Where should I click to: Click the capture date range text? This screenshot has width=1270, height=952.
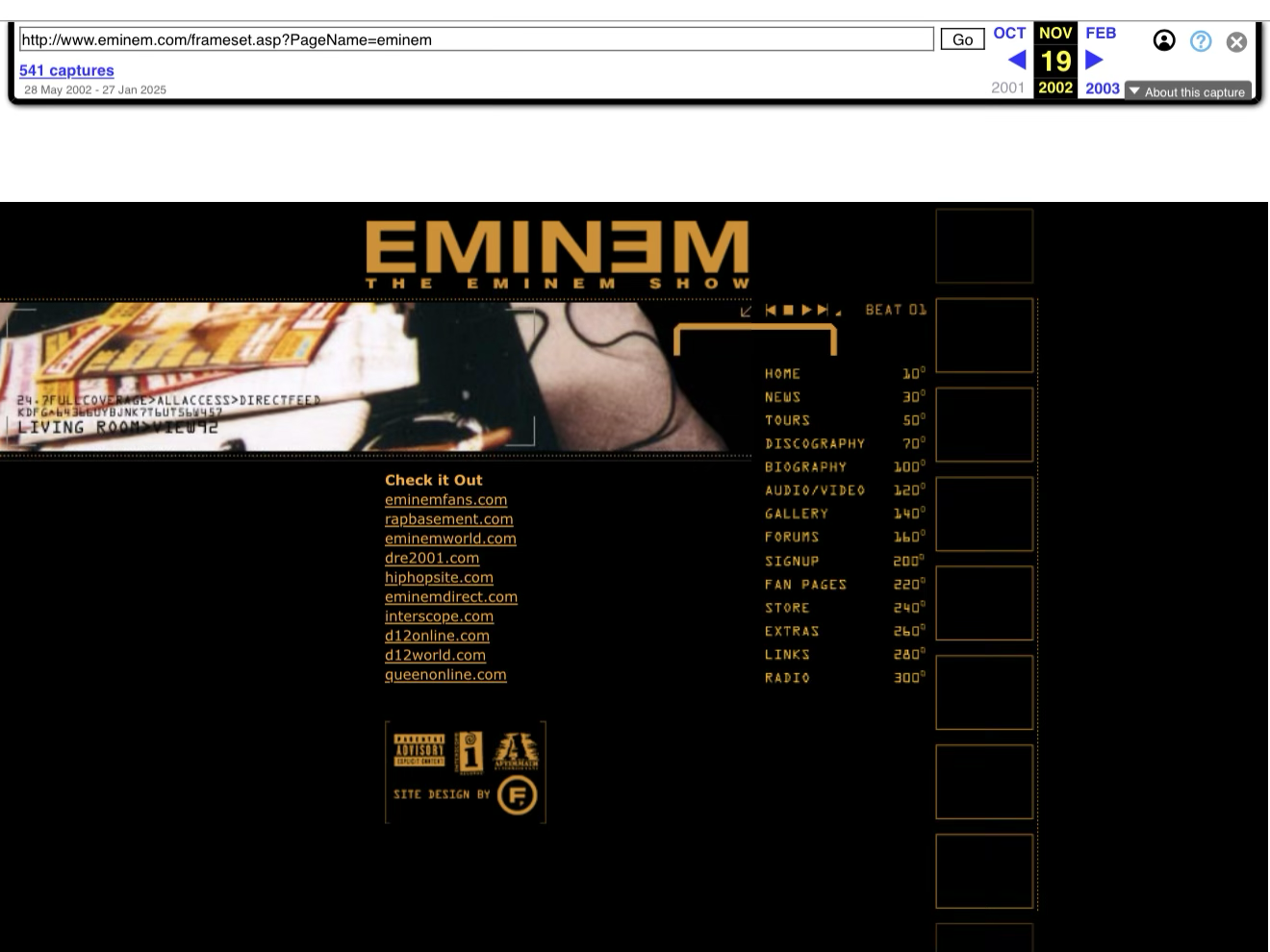point(95,89)
